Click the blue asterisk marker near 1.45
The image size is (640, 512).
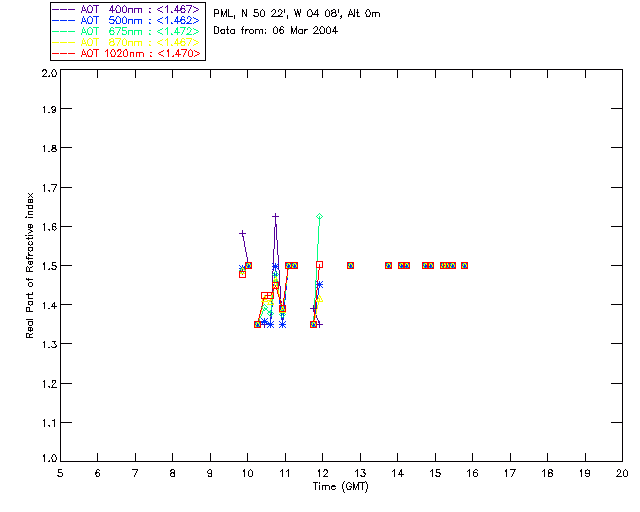pos(320,284)
